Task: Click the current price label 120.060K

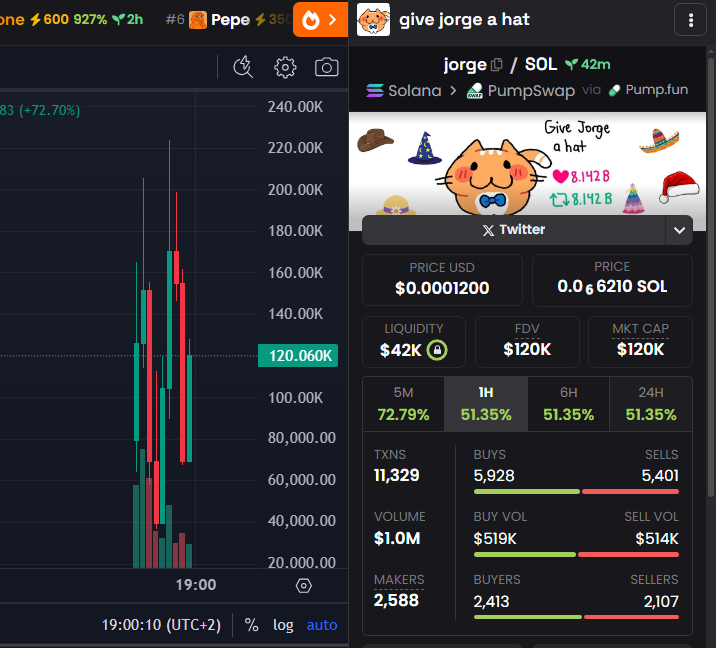Action: click(298, 355)
